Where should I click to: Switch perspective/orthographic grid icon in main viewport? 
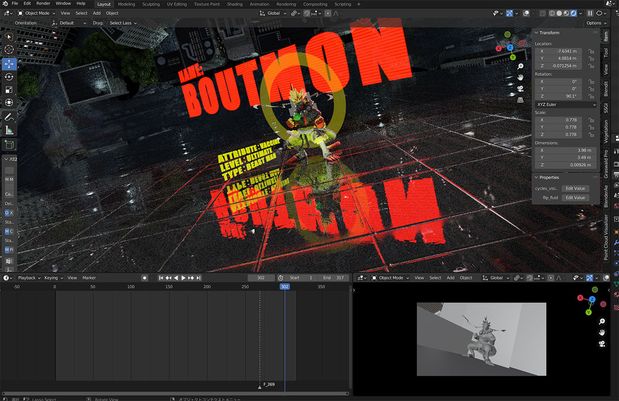click(520, 99)
